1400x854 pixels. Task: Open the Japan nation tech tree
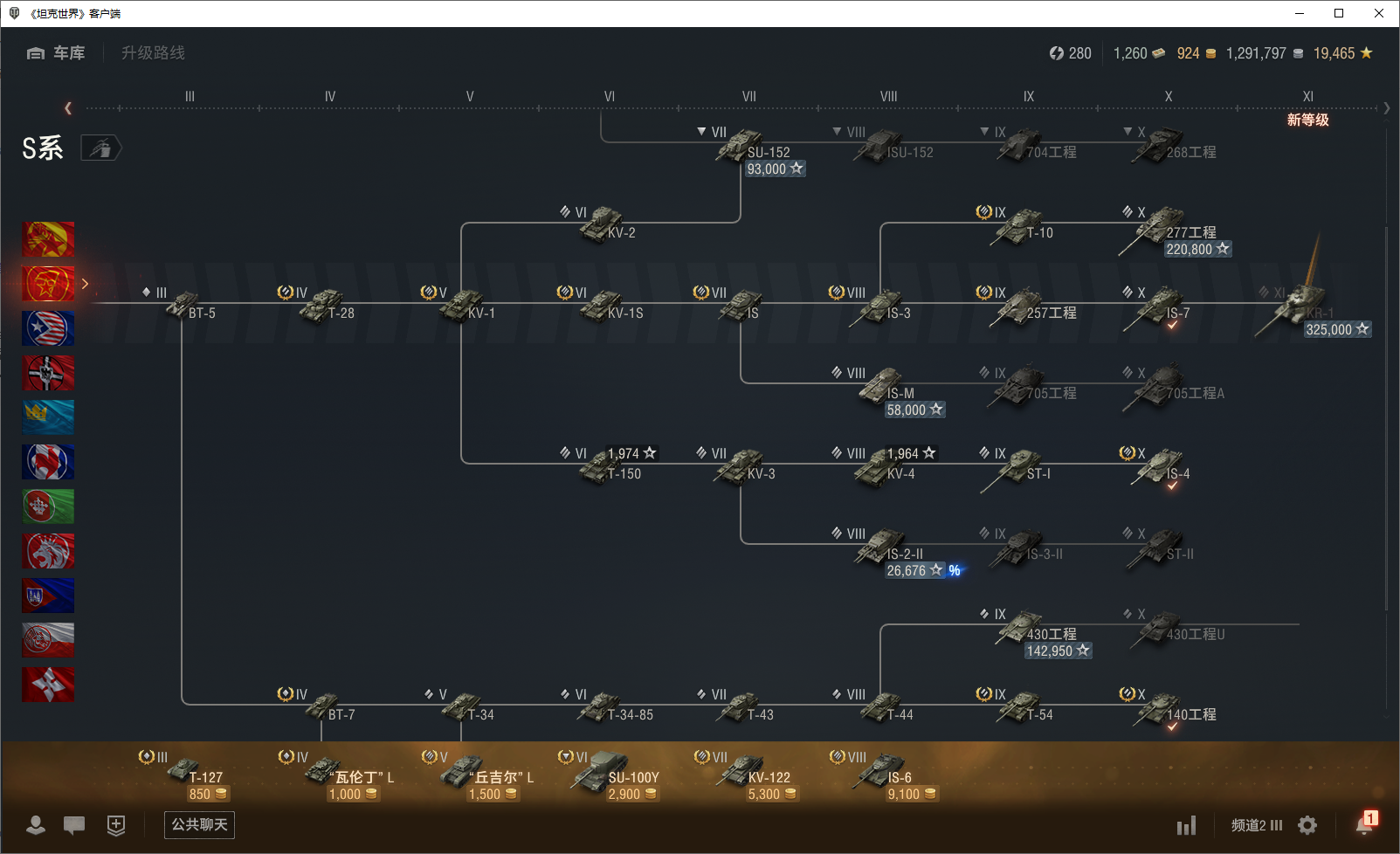[48, 685]
